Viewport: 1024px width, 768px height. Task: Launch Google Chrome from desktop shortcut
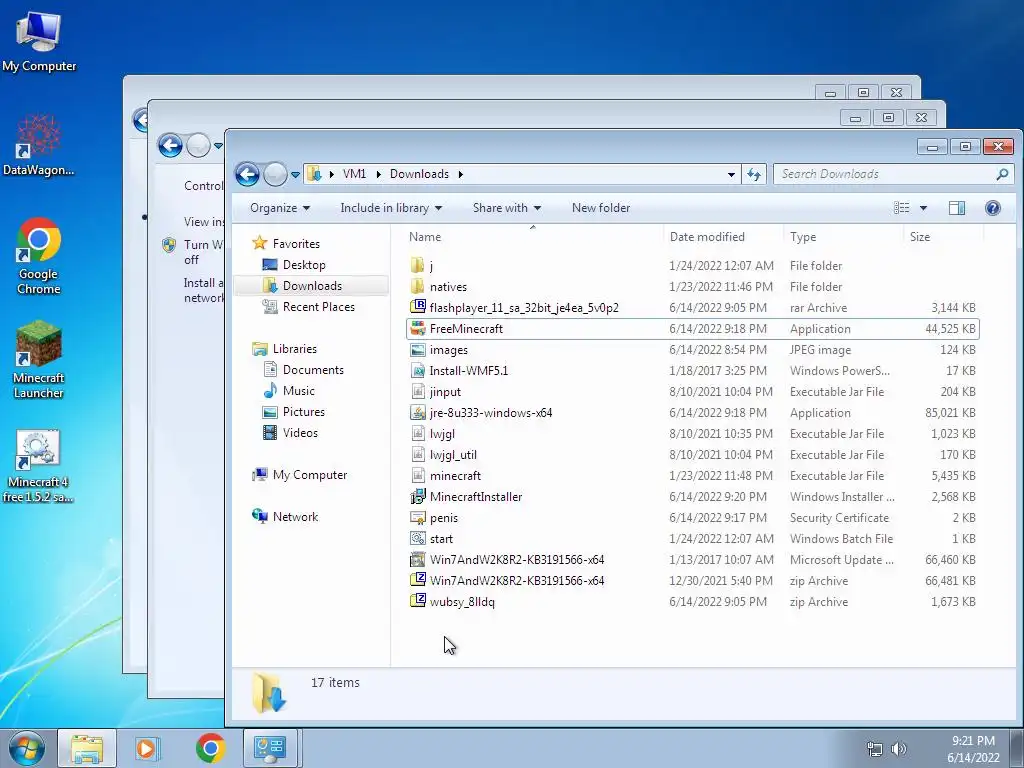point(39,255)
